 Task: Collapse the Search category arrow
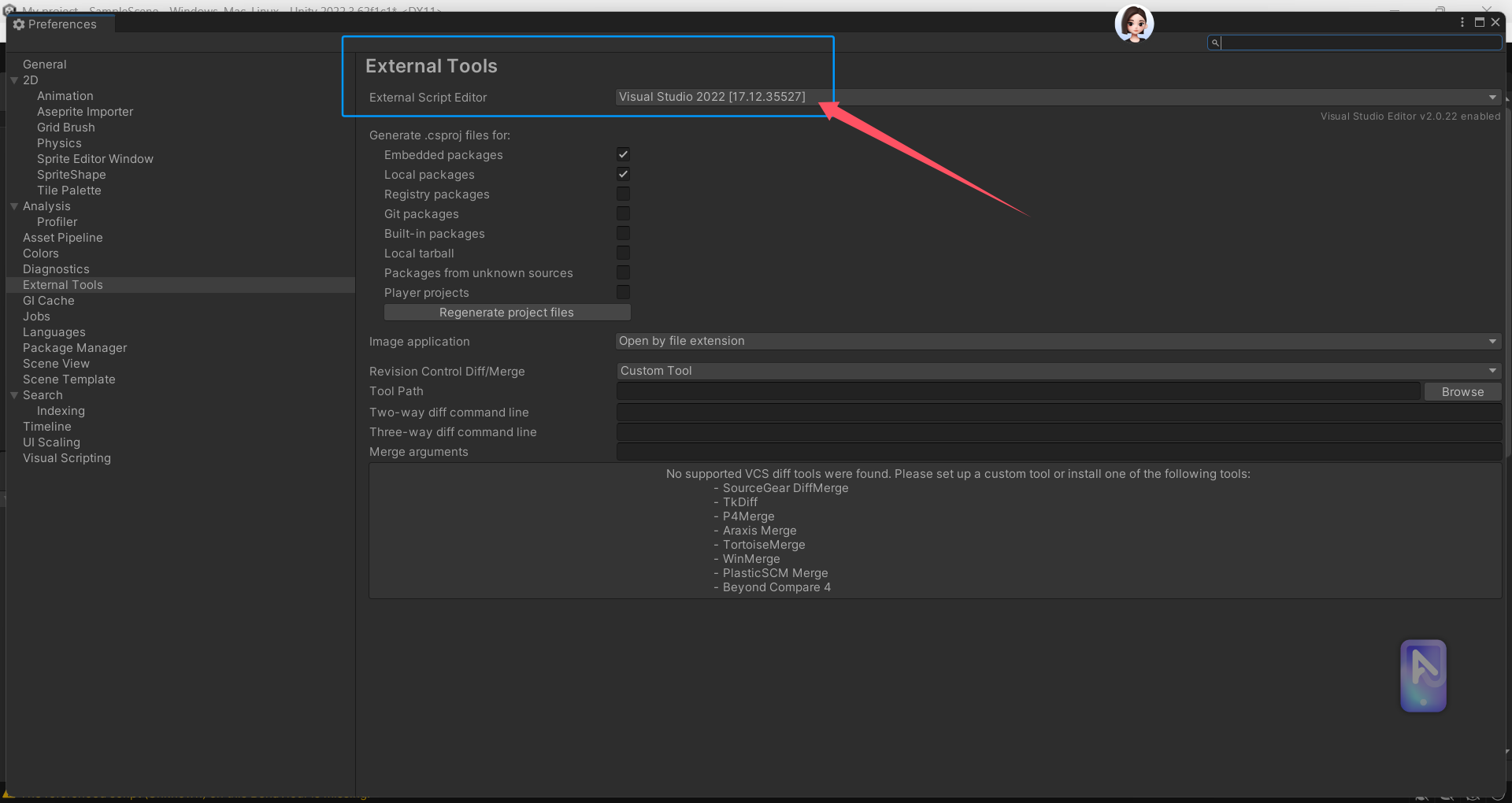[x=14, y=395]
